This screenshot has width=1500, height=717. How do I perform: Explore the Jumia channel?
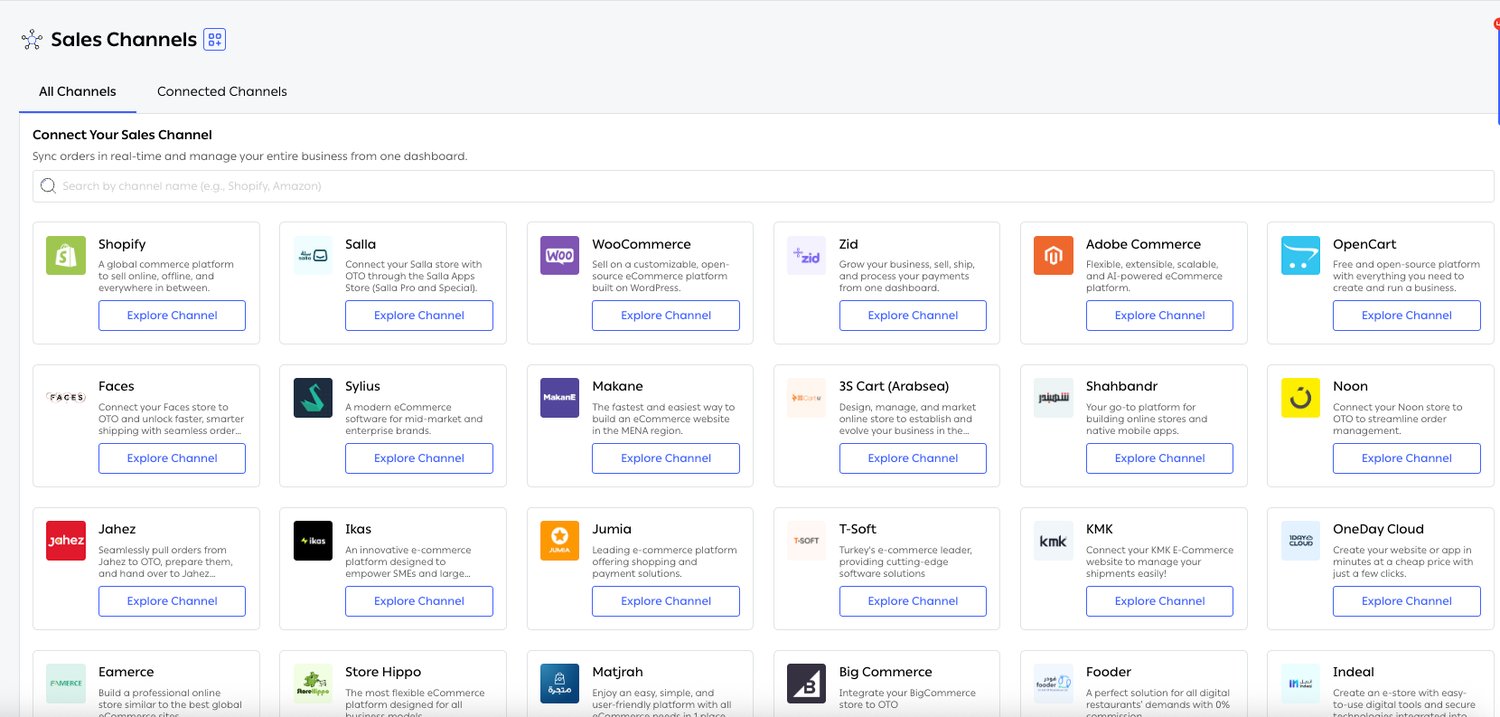pyautogui.click(x=666, y=601)
